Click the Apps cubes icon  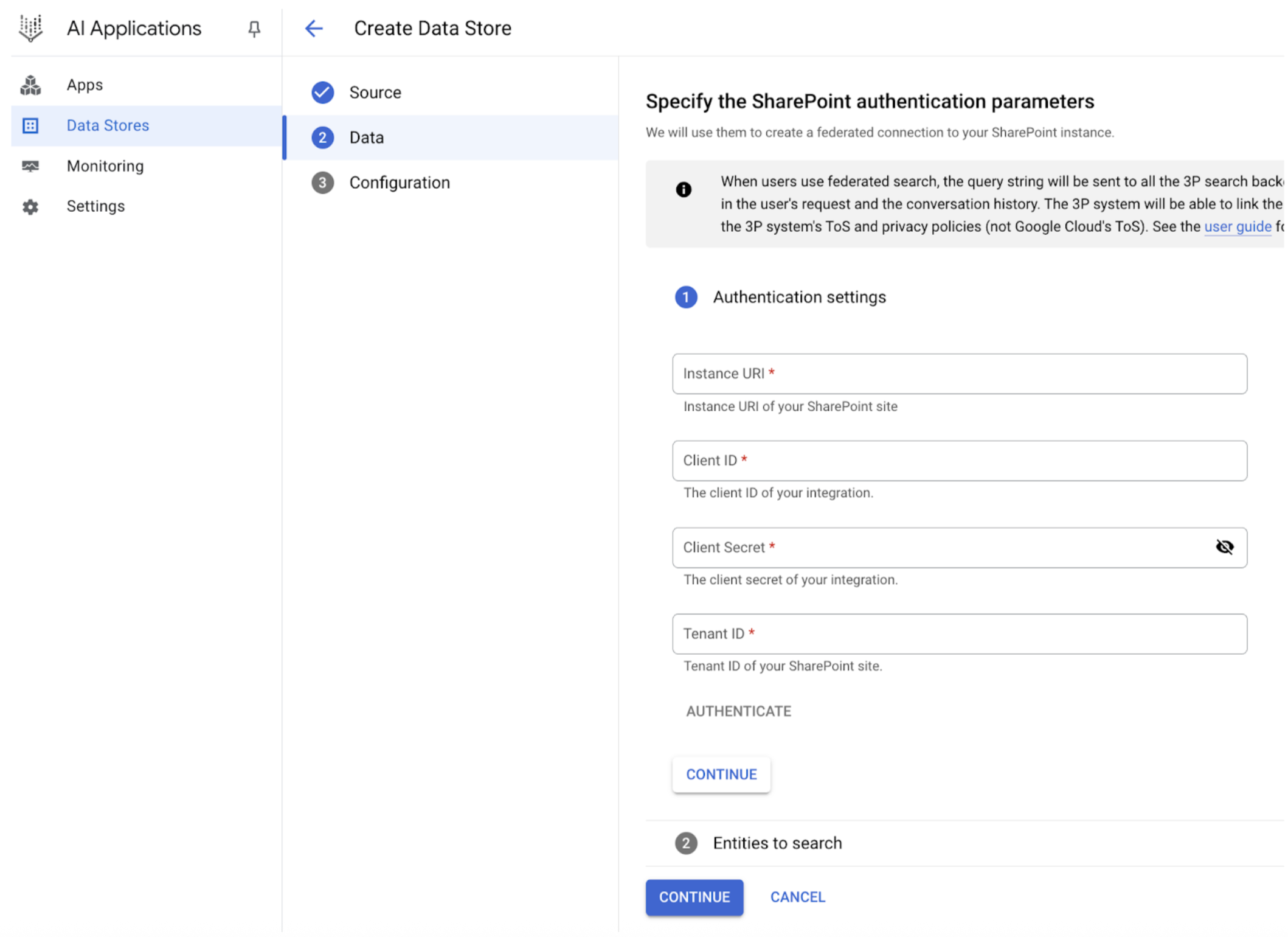[30, 85]
